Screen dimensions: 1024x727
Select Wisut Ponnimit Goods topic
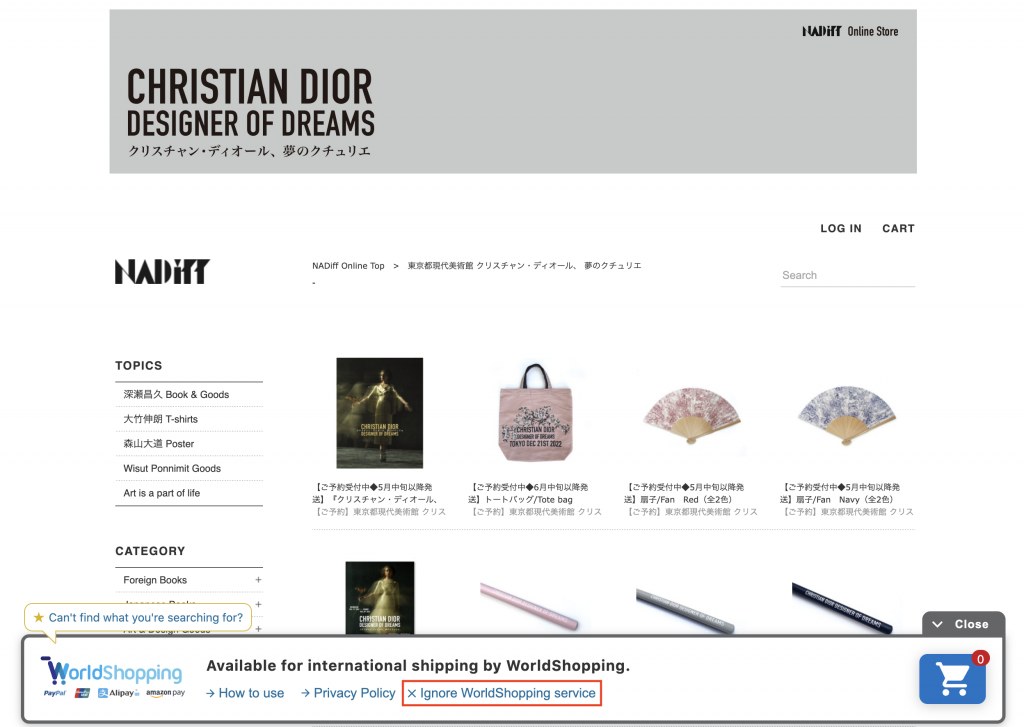pos(172,468)
